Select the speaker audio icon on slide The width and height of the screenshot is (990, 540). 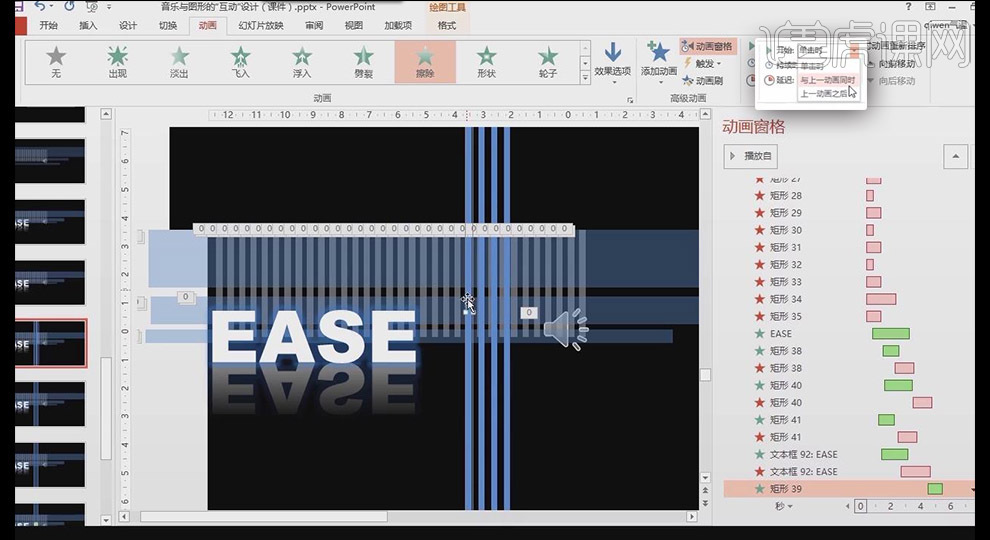[565, 329]
